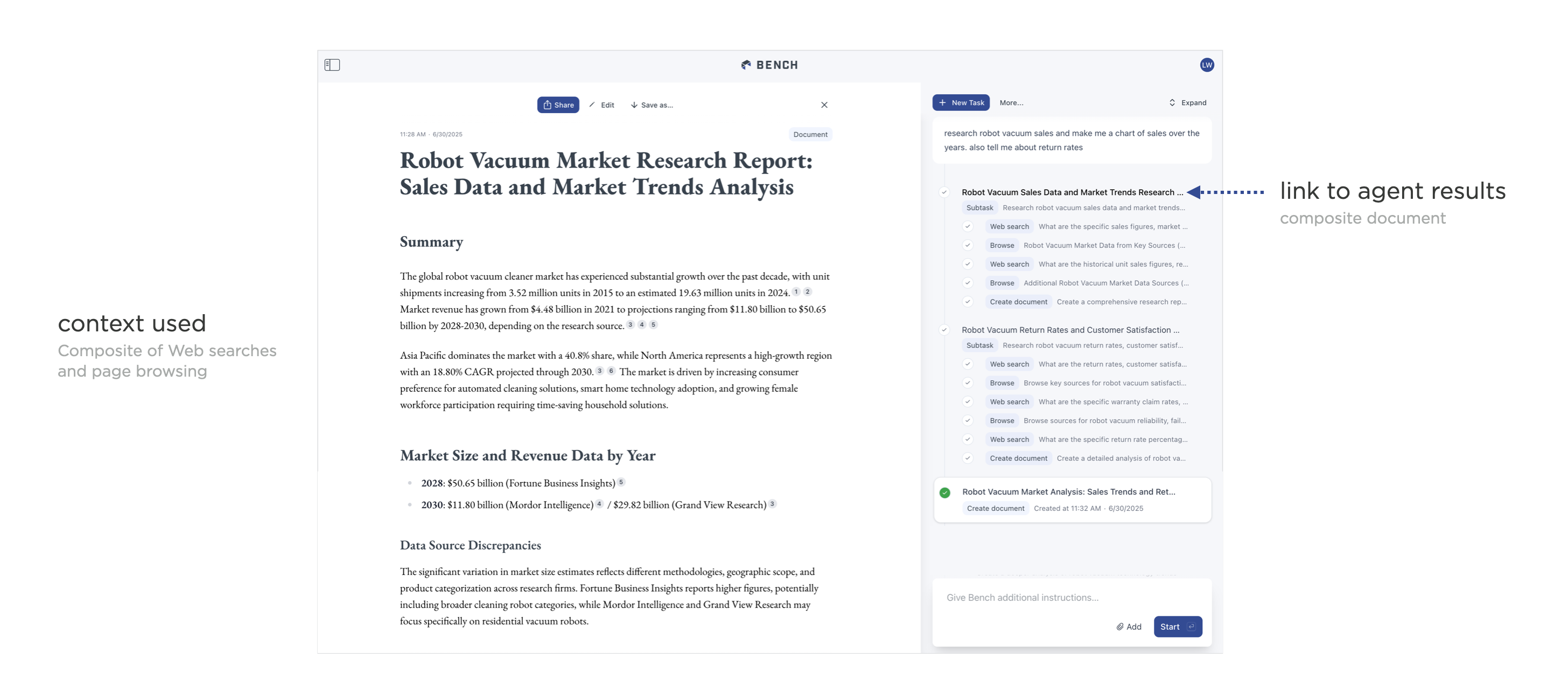Open Save as... options
This screenshot has width=1568, height=694.
pos(652,105)
